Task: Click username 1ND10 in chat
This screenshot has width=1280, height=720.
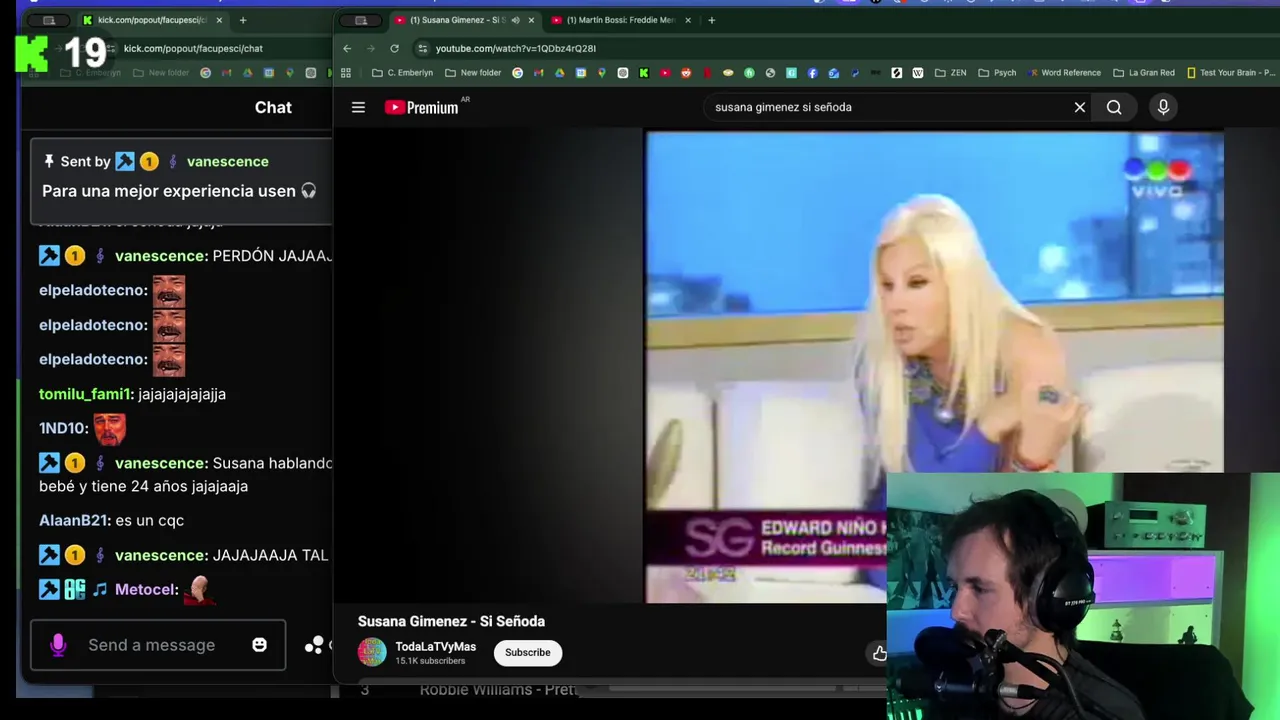Action: tap(62, 428)
